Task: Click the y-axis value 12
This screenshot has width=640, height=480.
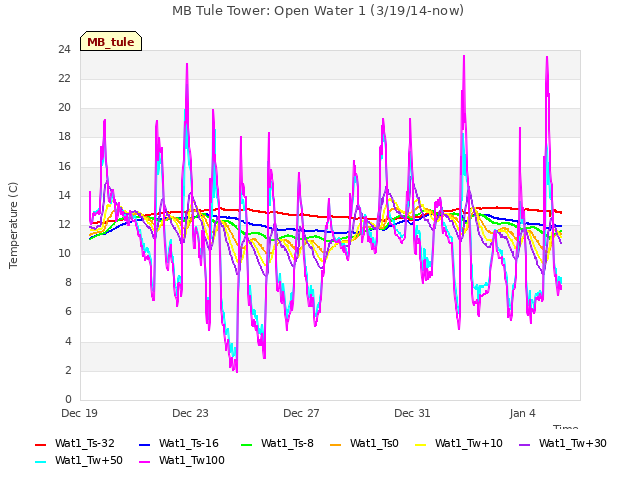Action: pyautogui.click(x=64, y=224)
